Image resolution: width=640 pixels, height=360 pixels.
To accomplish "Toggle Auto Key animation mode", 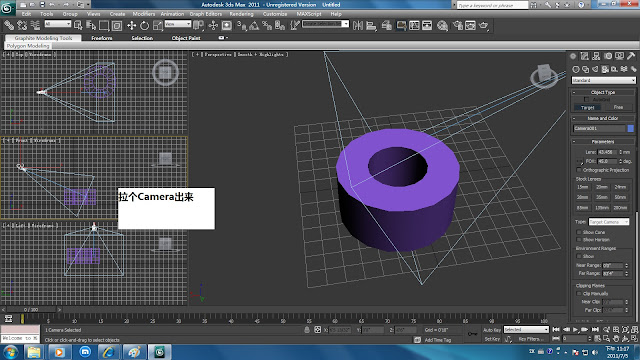I will 492,330.
